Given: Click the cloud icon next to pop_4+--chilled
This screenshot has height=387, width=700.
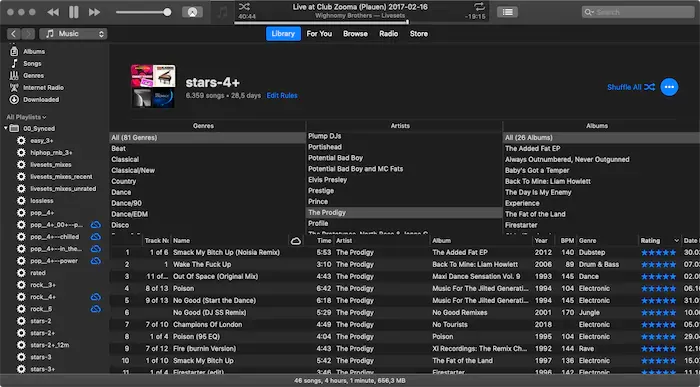Looking at the screenshot, I should point(96,237).
